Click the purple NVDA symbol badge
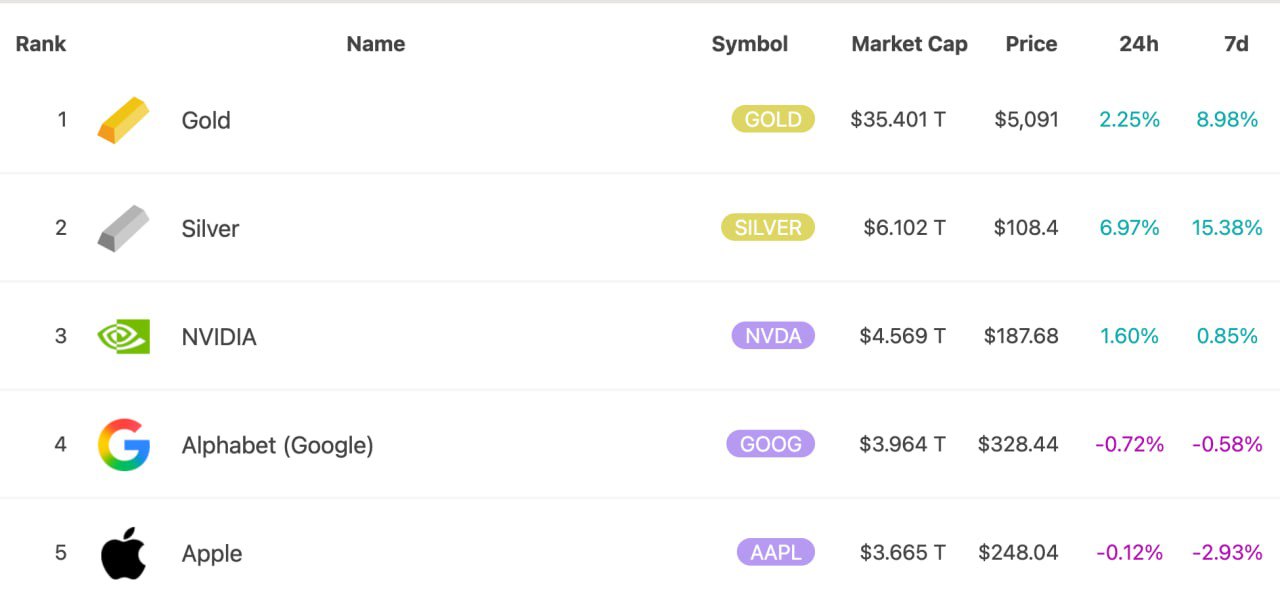Screen dimensions: 1280x605 773,336
